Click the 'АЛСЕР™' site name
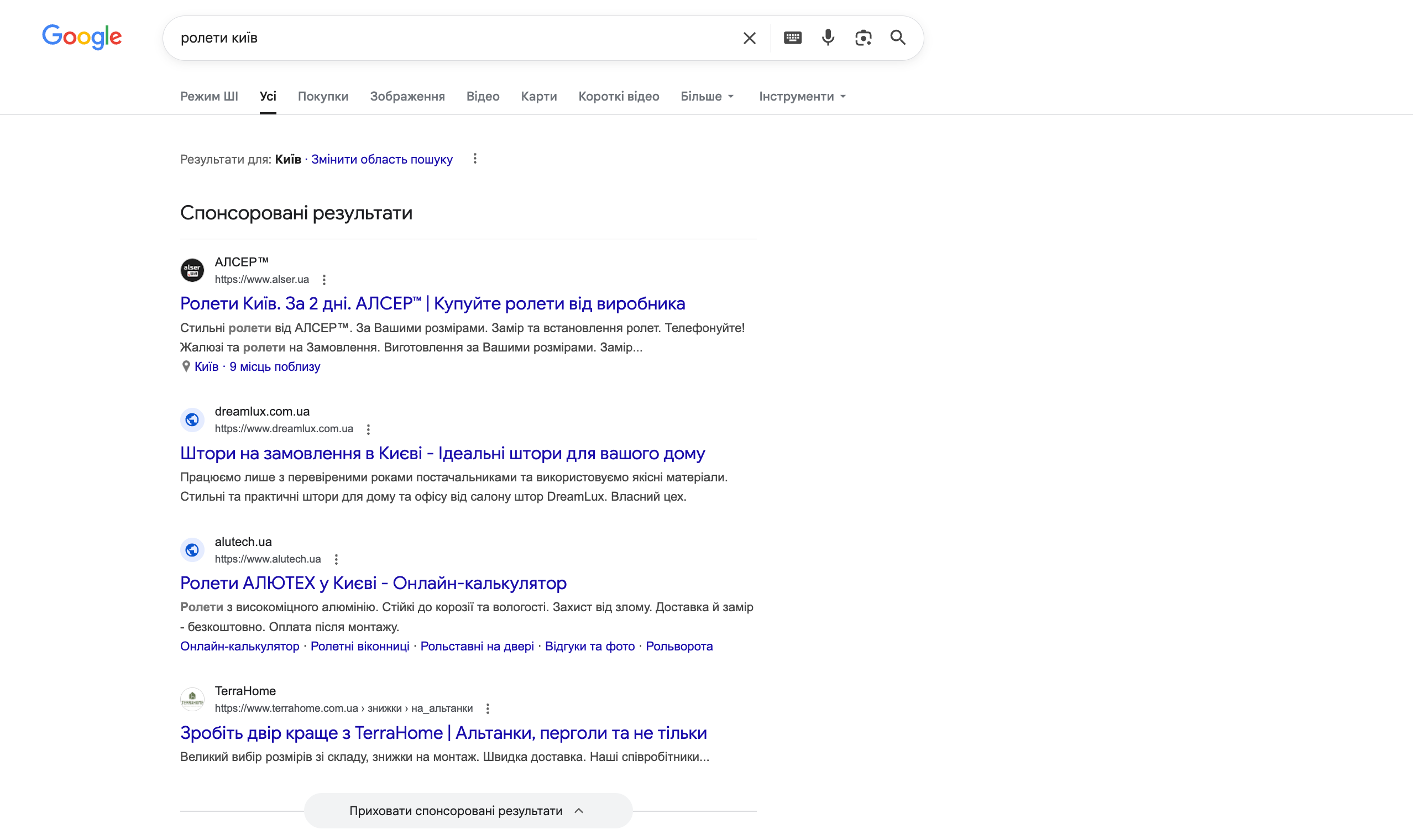This screenshot has height=840, width=1413. coord(241,262)
